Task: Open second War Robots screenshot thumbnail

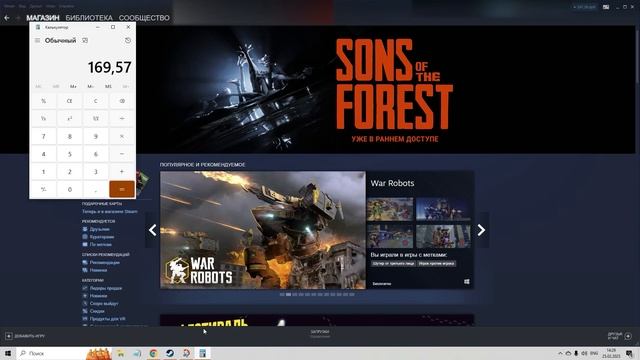Action: pyautogui.click(x=443, y=209)
